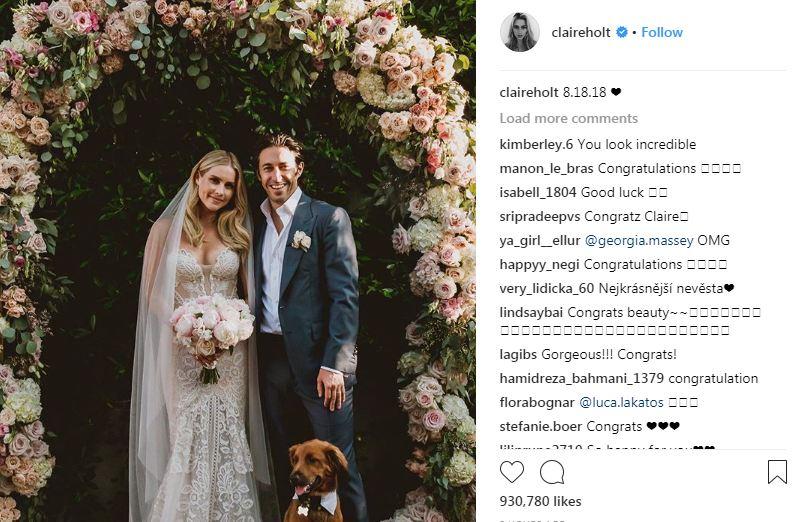Open lindsaybai commenter profile
Screen dimensions: 793x522
click(531, 313)
